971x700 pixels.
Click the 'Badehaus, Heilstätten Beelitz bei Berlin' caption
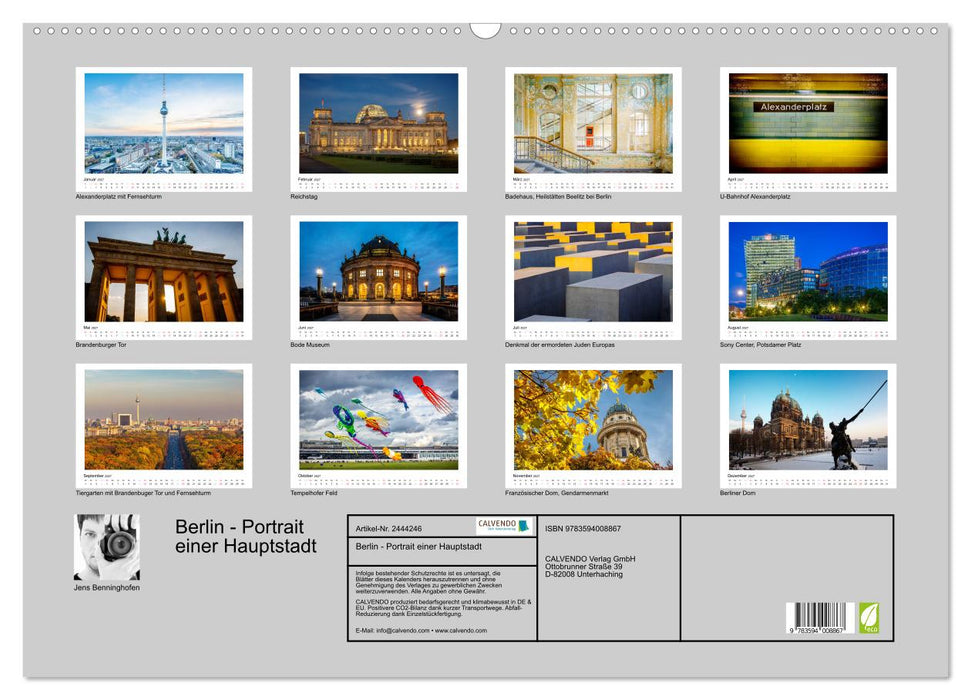[558, 196]
